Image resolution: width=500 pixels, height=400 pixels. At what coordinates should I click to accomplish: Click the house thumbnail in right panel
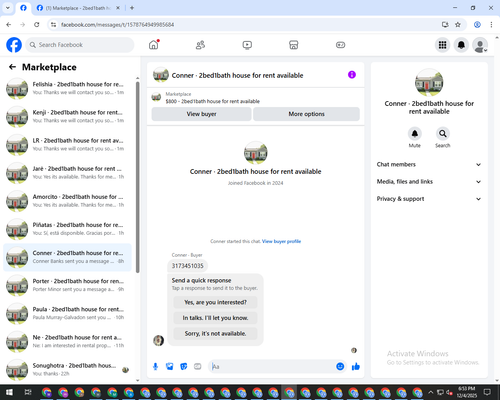[x=429, y=82]
